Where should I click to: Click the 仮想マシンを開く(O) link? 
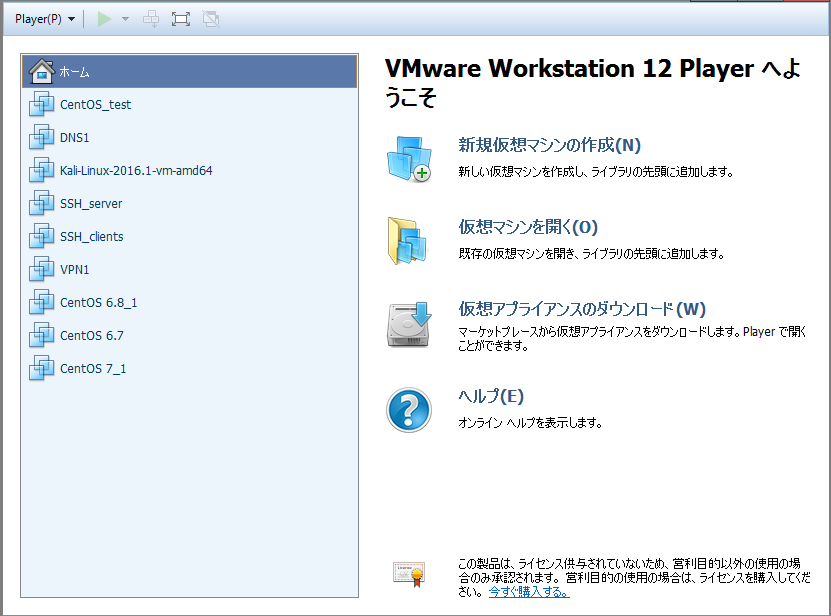(x=528, y=227)
